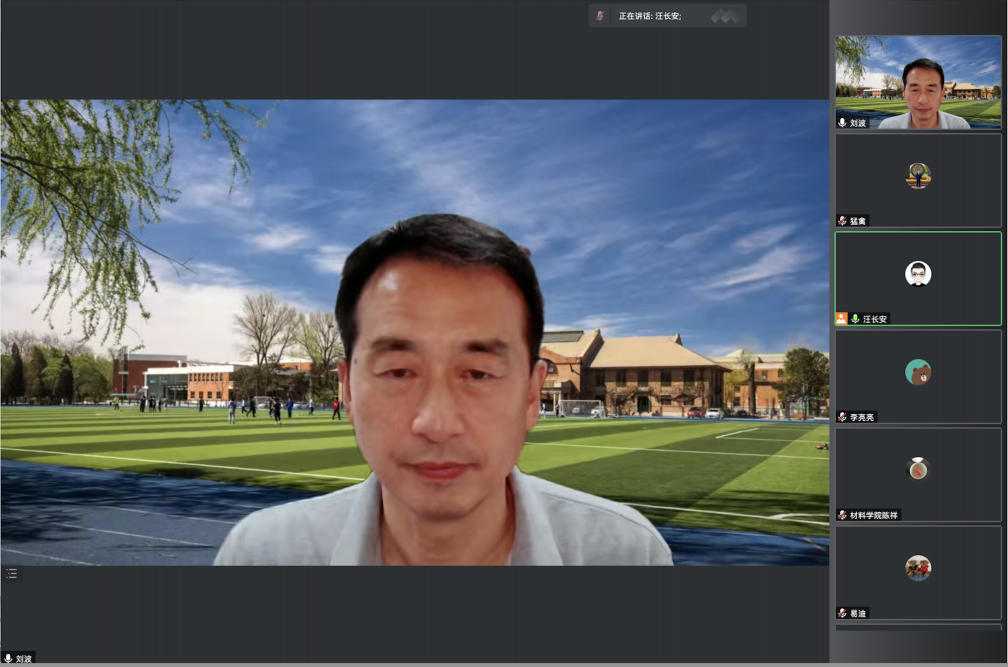Image resolution: width=1008 pixels, height=667 pixels.
Task: Click the 正在讲话: 汪长安 speaking indicator
Action: (x=650, y=16)
